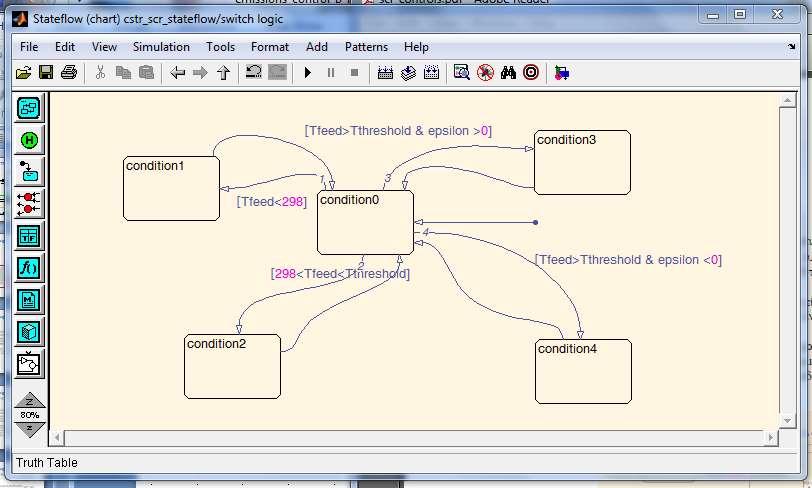Select the MATLAB function tool
The image size is (812, 488).
coord(28,300)
